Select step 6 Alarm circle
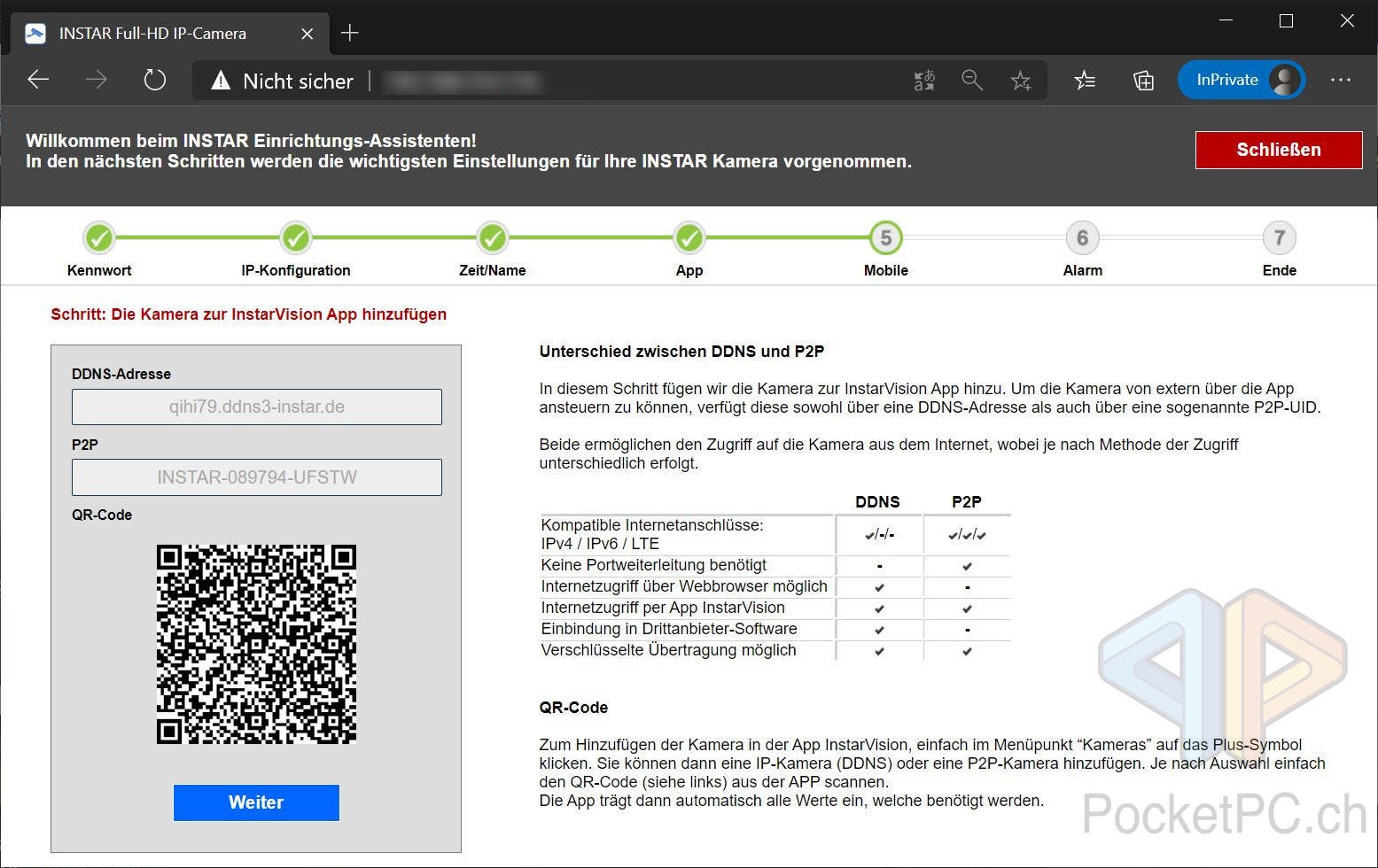Image resolution: width=1378 pixels, height=868 pixels. pyautogui.click(x=1083, y=237)
